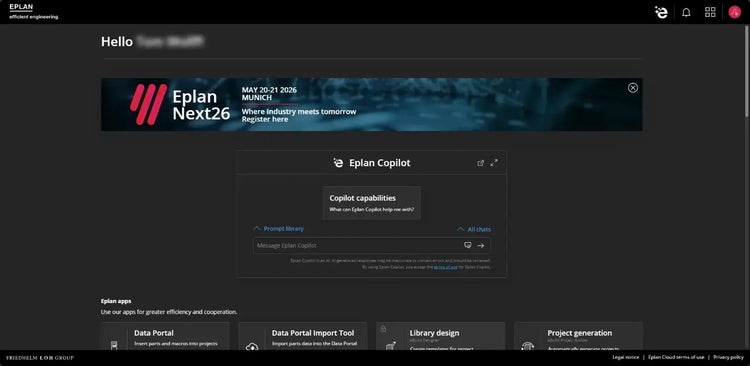Viewport: 750px width, 366px height.
Task: Close the Eplan Next26 banner
Action: click(633, 88)
